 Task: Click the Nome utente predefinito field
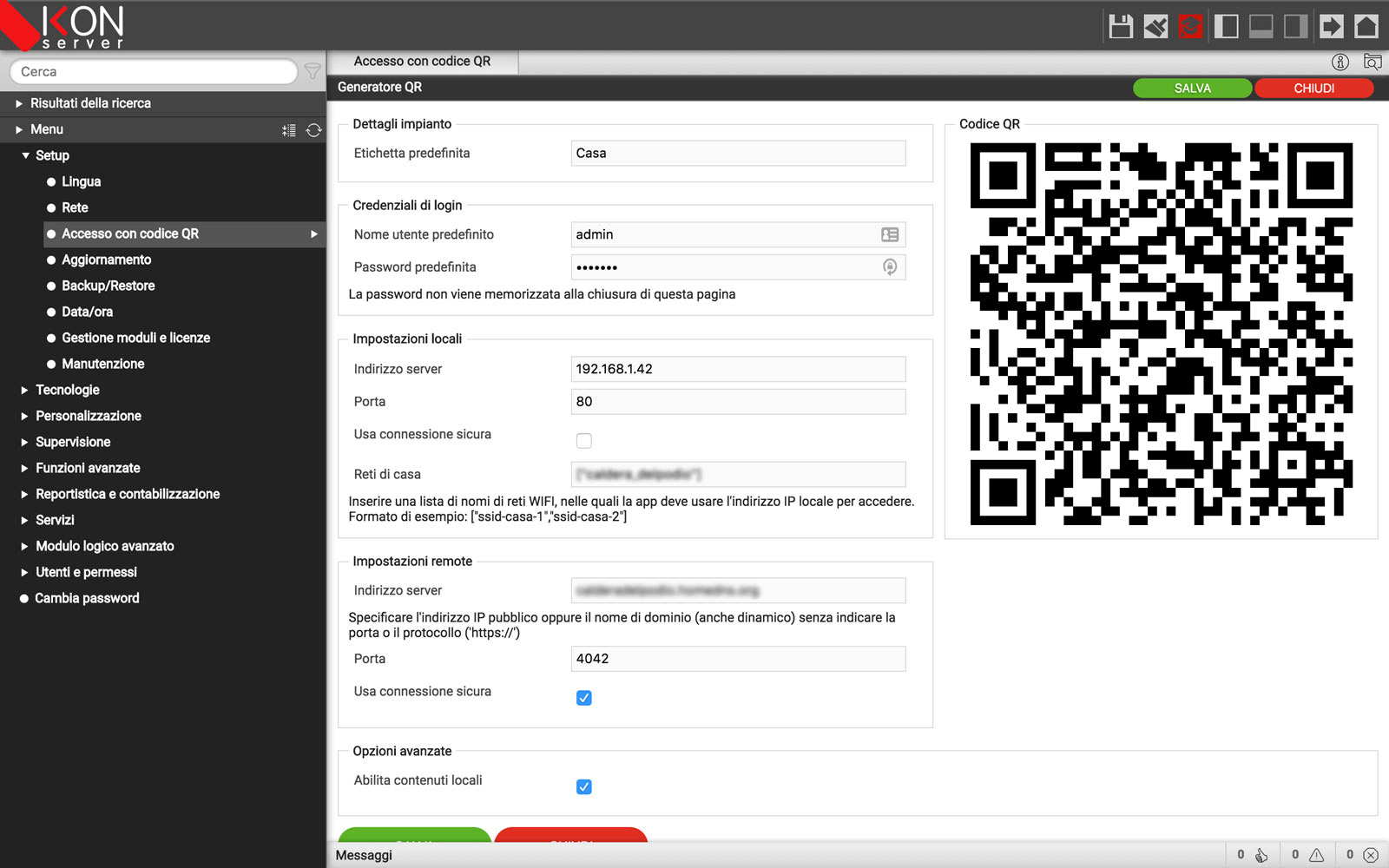tap(738, 234)
